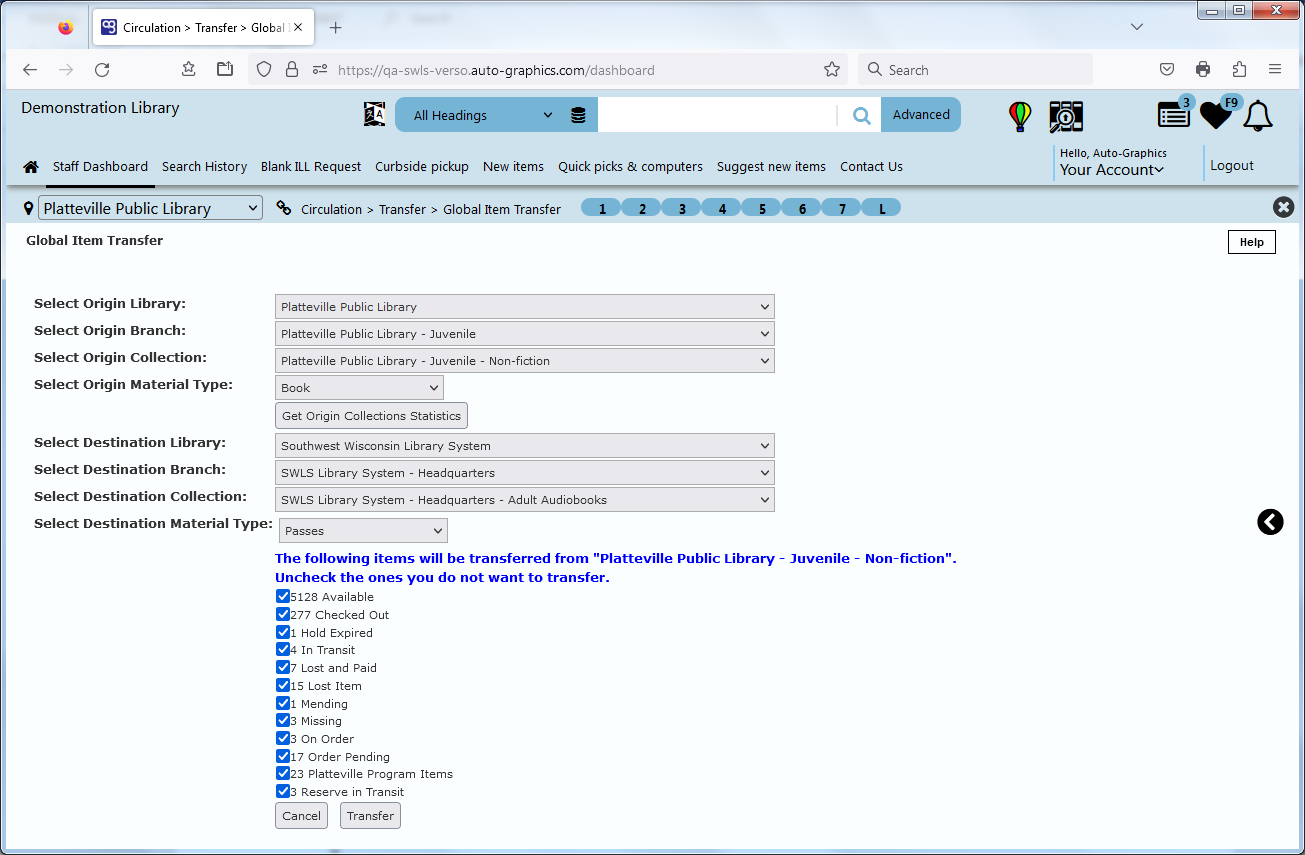
Task: Uncheck the 1 Mending checkbox
Action: point(283,704)
